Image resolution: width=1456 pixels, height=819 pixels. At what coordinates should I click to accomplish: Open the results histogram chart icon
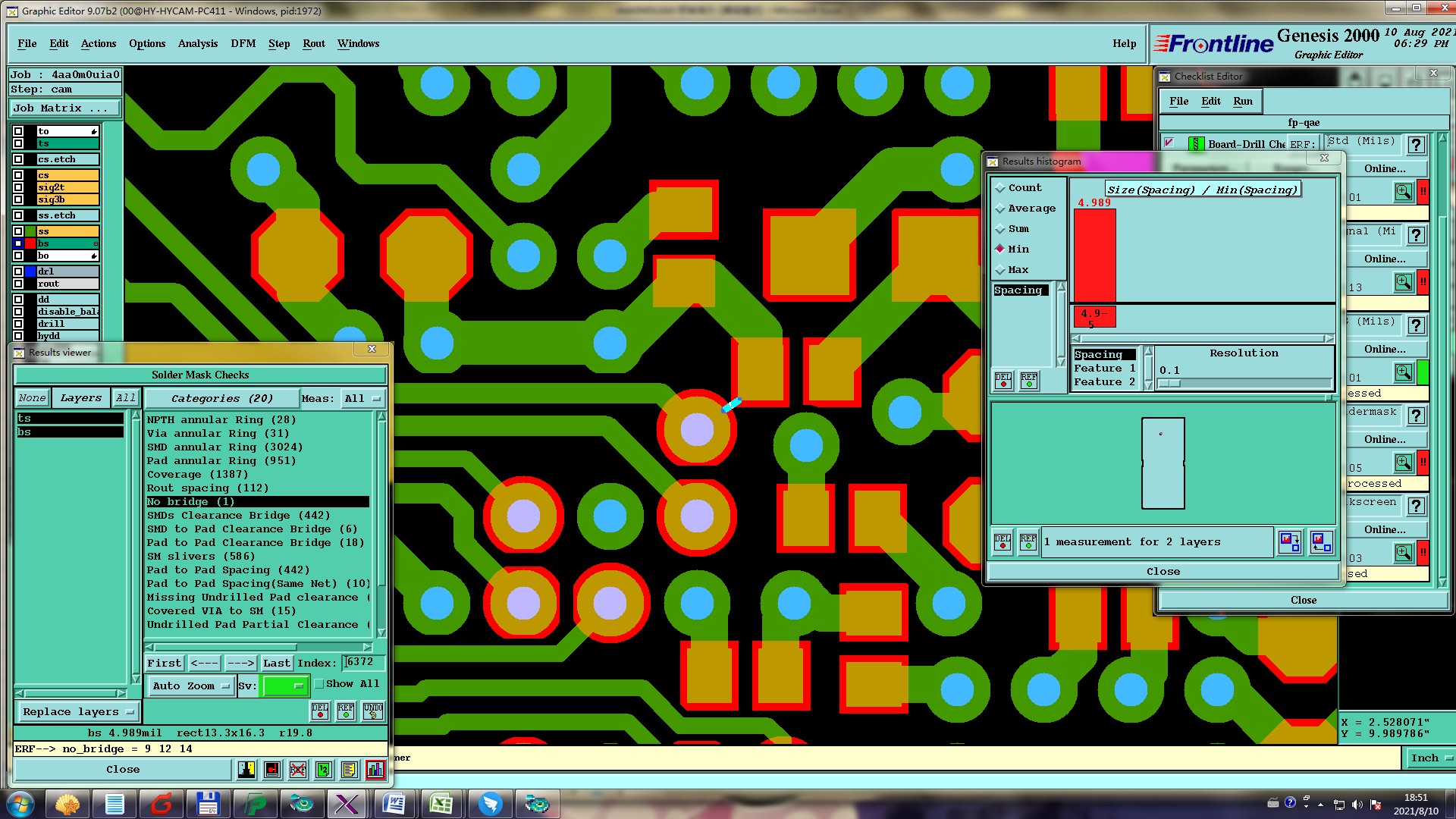click(x=375, y=770)
